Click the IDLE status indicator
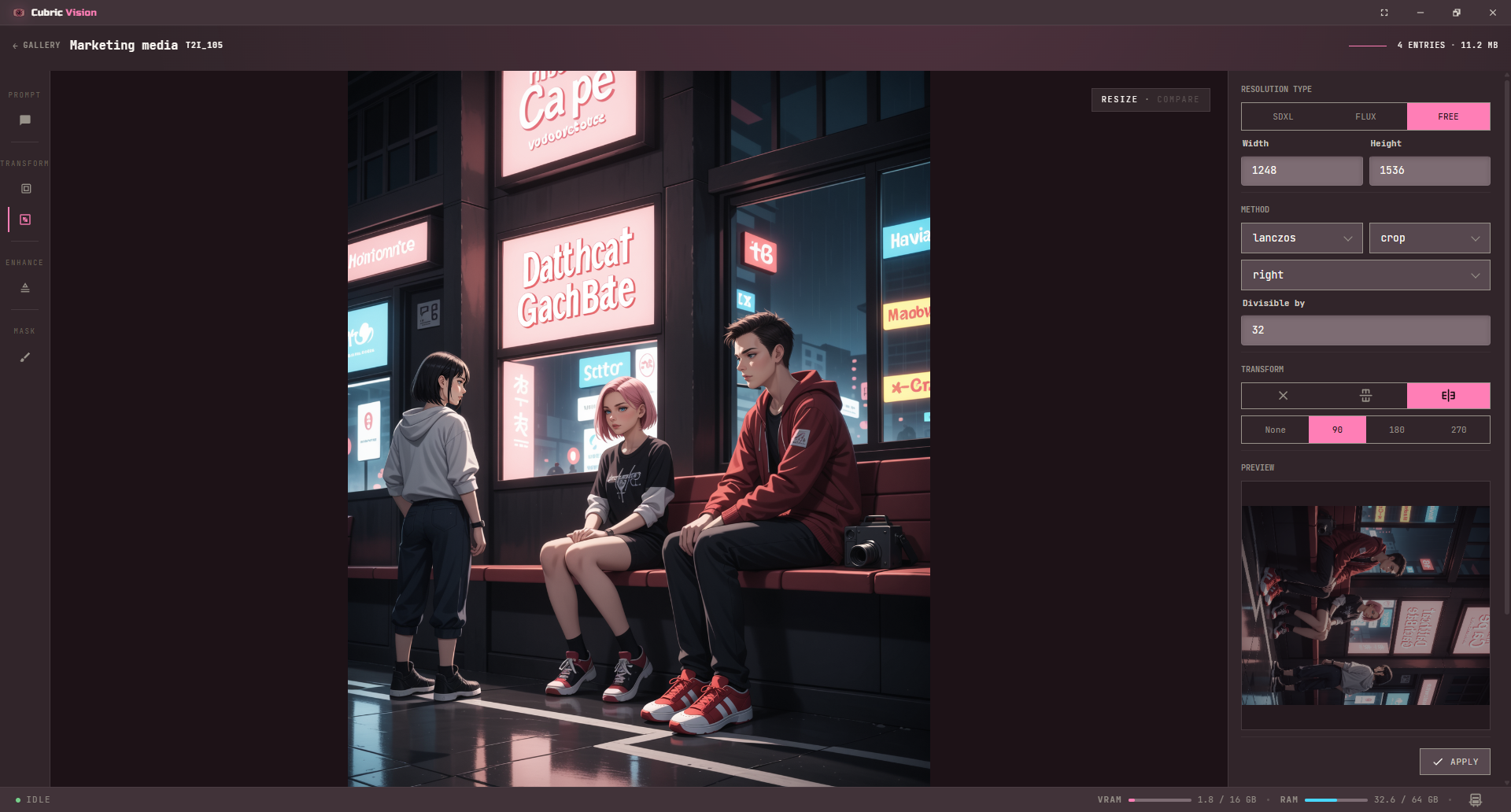Viewport: 1511px width, 812px height. click(x=33, y=800)
